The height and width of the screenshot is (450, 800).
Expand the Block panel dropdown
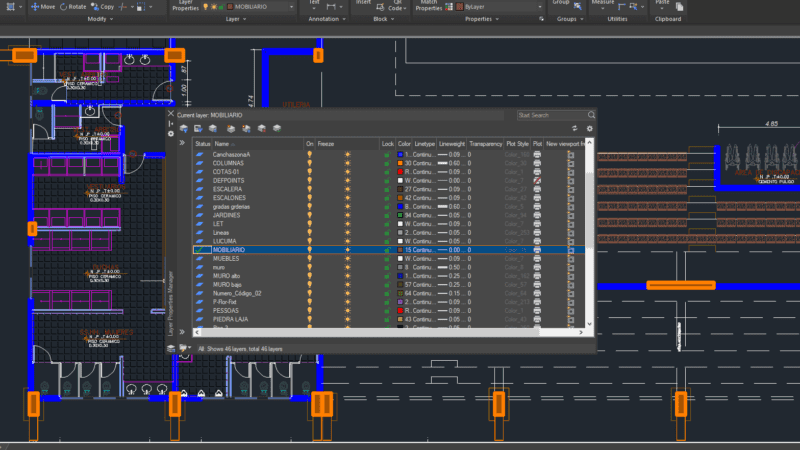tap(383, 19)
